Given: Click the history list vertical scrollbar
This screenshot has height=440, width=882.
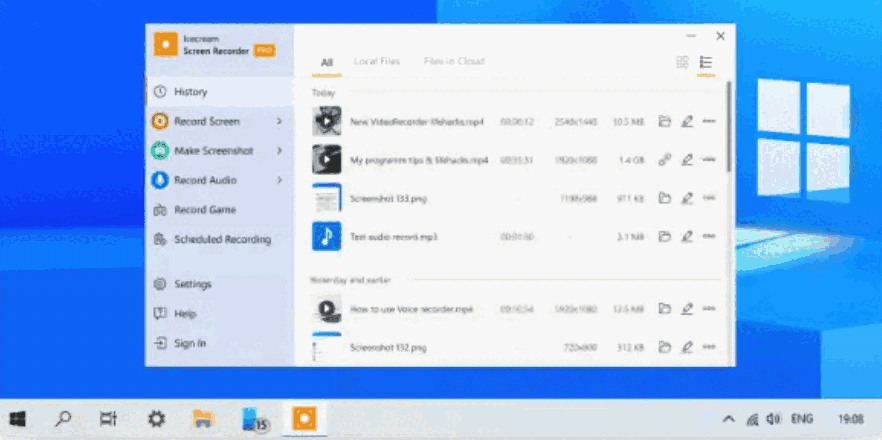Looking at the screenshot, I should click(729, 127).
